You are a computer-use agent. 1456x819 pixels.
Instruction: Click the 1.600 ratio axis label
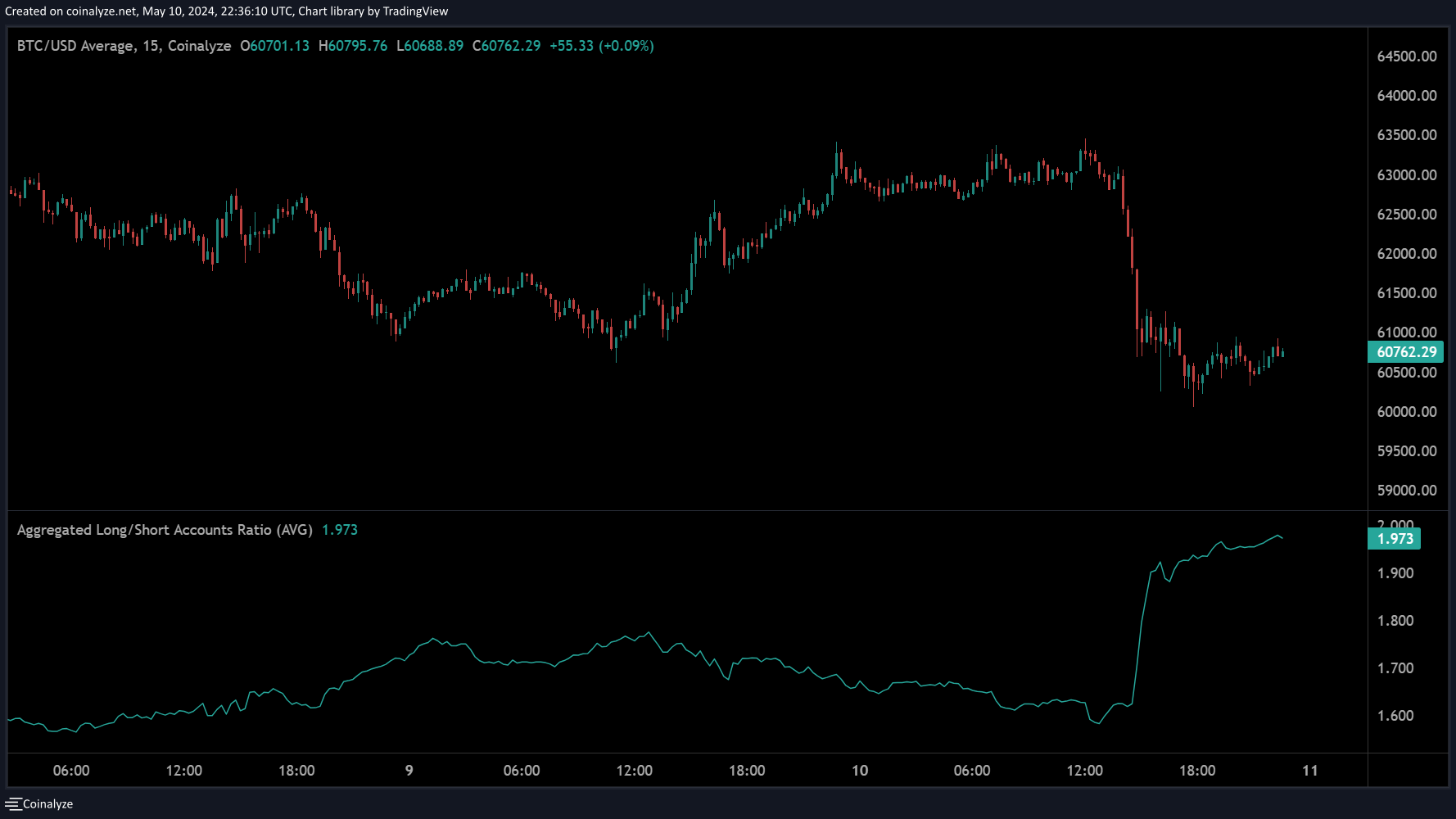(1395, 716)
